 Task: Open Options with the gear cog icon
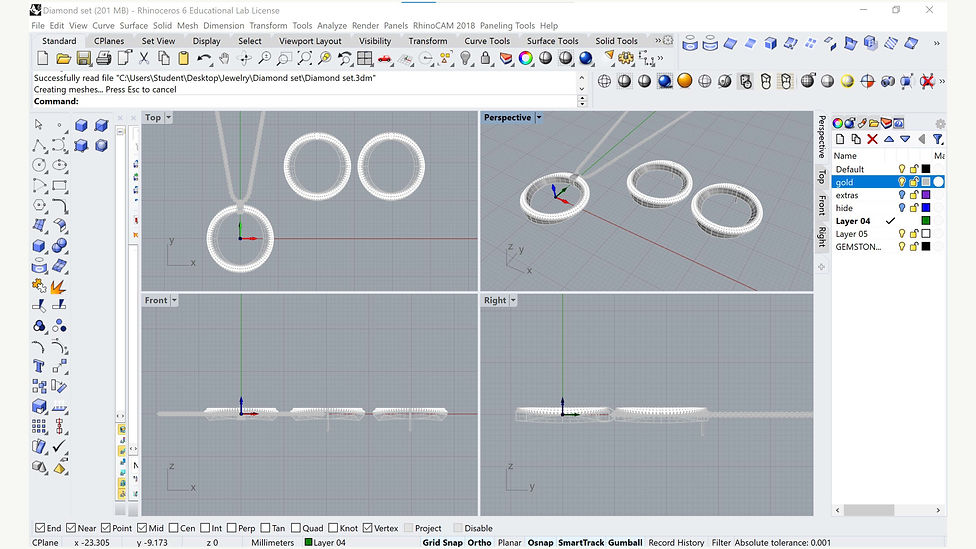pos(626,59)
